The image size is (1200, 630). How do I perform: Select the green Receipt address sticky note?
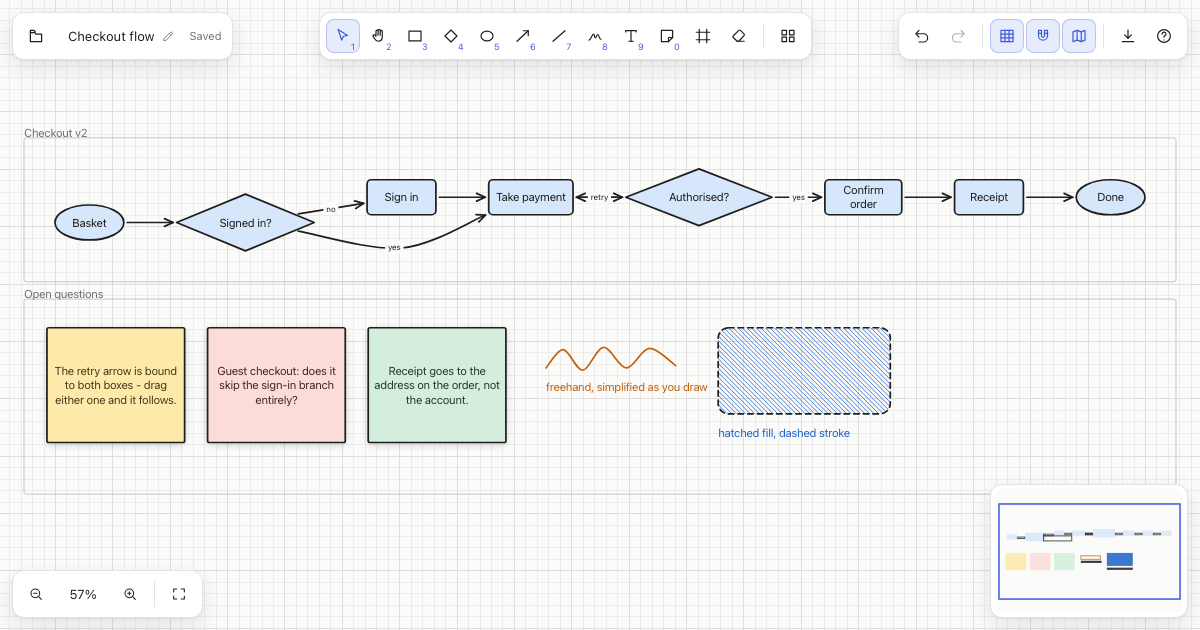click(x=437, y=385)
